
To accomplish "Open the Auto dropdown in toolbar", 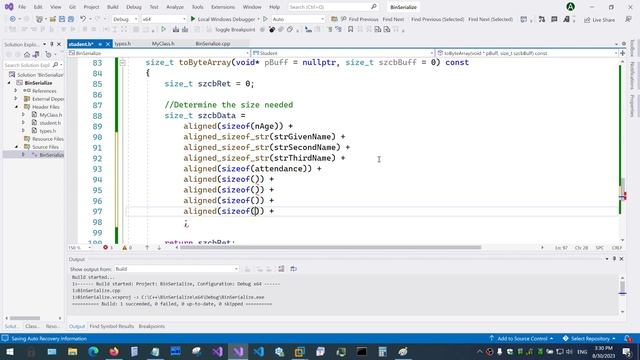I will [x=298, y=19].
